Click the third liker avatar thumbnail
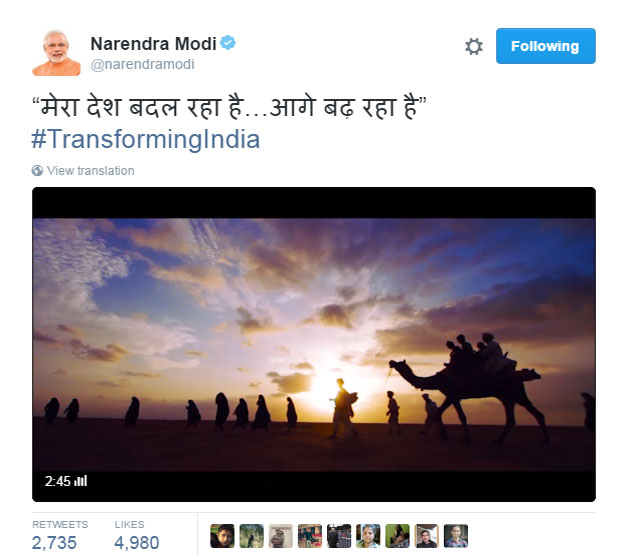The width and height of the screenshot is (630, 555). point(280,536)
